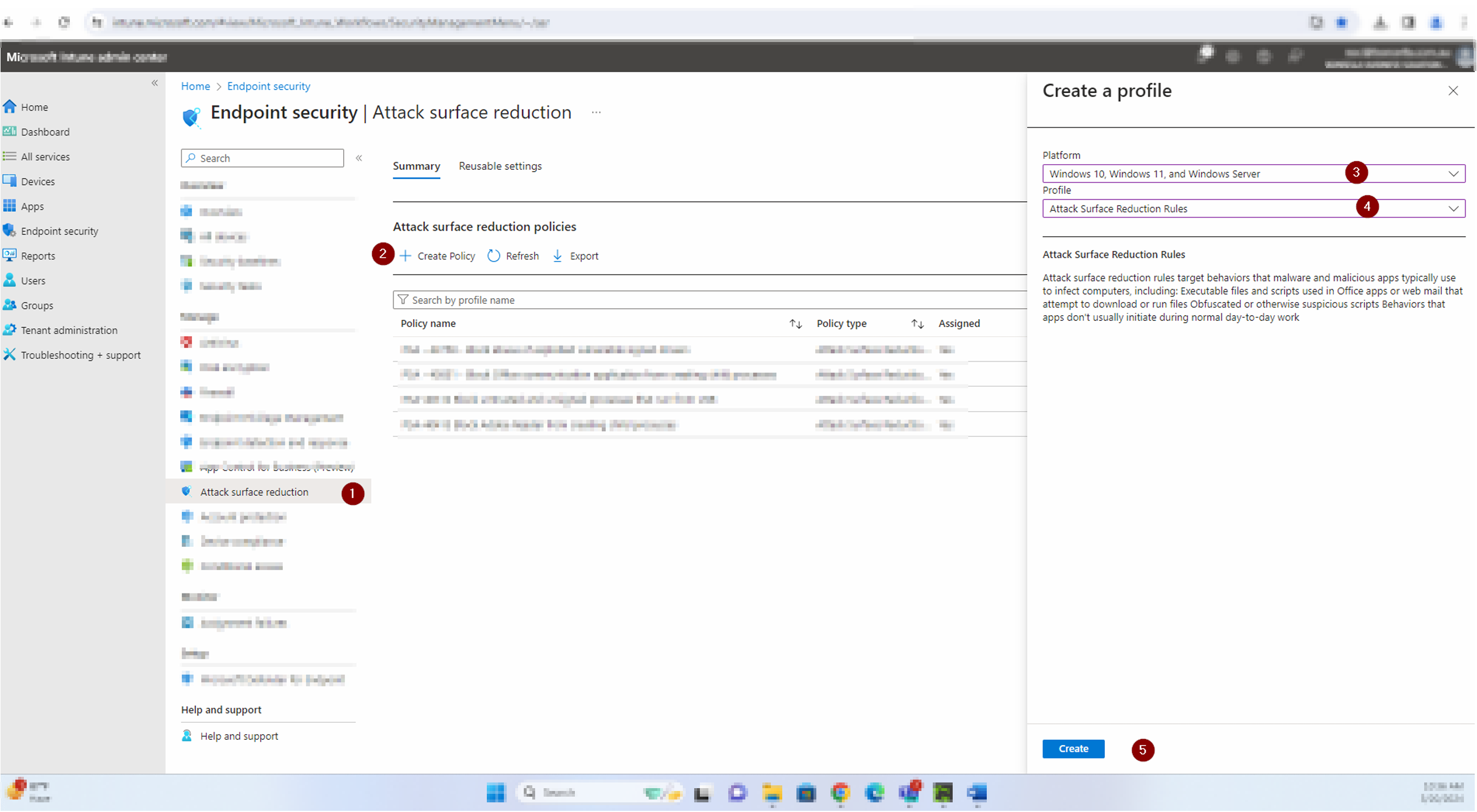The height and width of the screenshot is (812, 1477).
Task: Focus the submenu Search box
Action: [x=262, y=158]
